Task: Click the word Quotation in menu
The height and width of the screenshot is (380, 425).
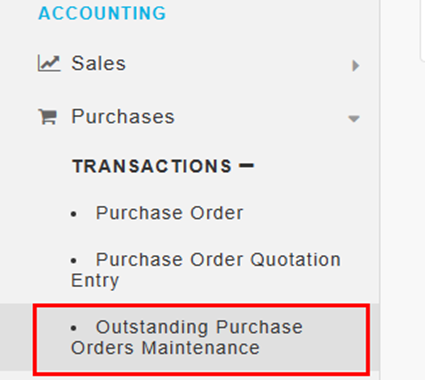Action: coord(295,260)
